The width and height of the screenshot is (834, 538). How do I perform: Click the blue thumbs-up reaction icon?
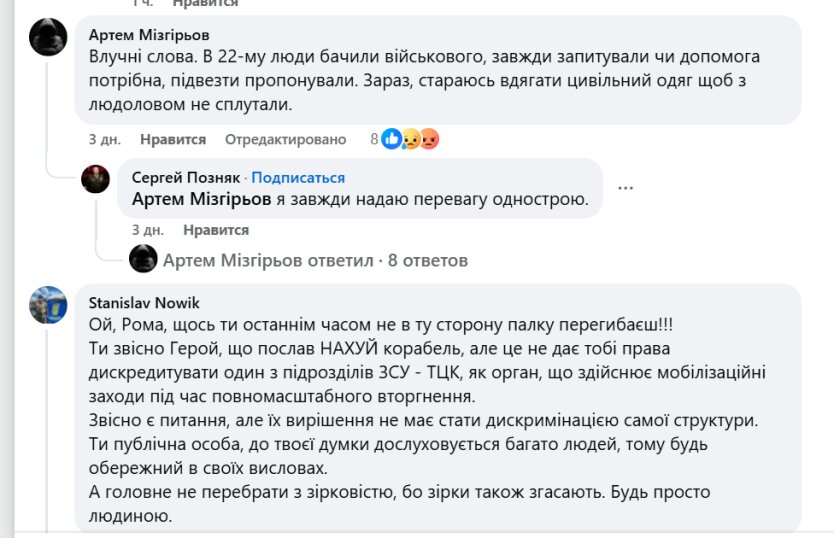pyautogui.click(x=392, y=140)
